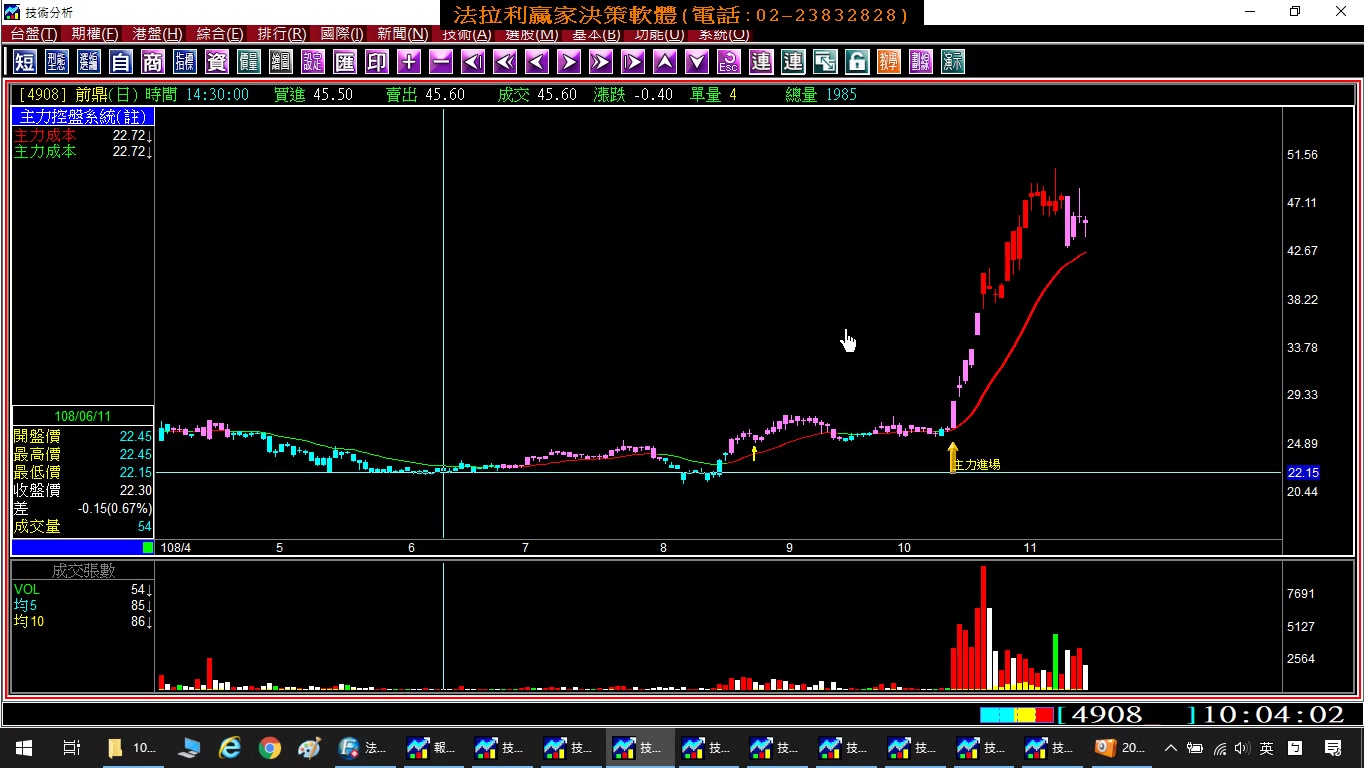Click the 商 toolbar icon

[153, 62]
